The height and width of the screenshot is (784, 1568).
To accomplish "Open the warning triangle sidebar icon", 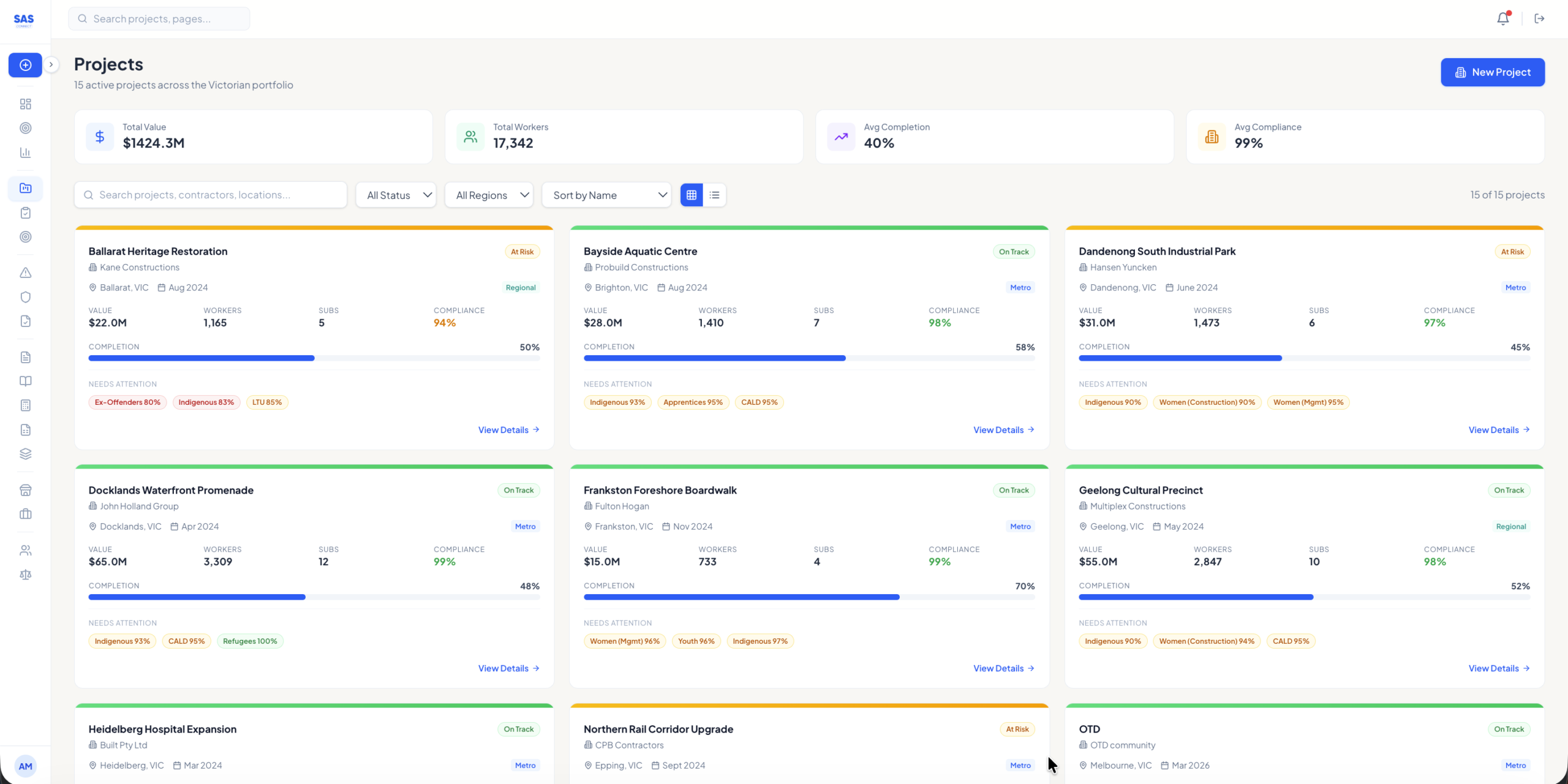I will [25, 273].
